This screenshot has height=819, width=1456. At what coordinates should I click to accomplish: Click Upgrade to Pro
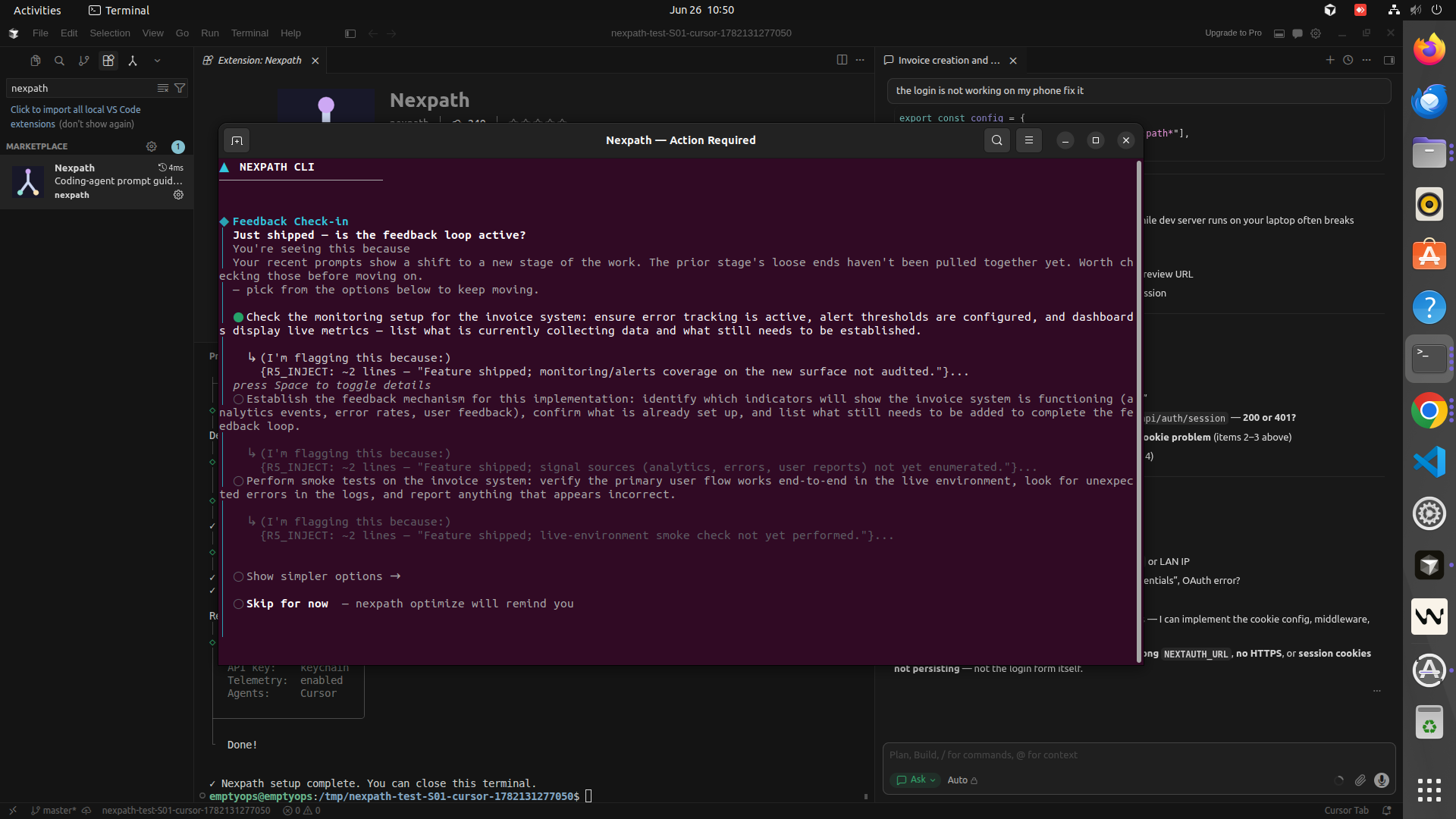1233,33
